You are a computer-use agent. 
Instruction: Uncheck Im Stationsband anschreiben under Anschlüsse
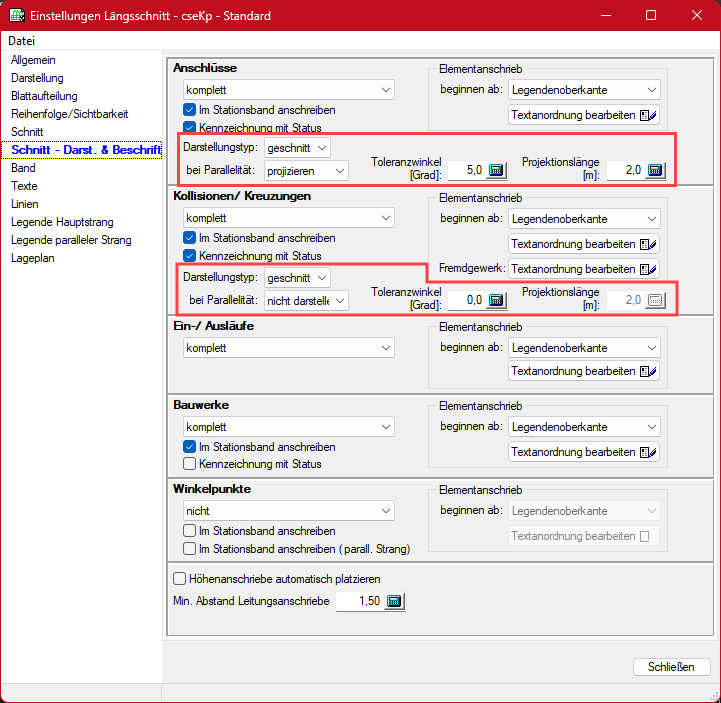[190, 109]
